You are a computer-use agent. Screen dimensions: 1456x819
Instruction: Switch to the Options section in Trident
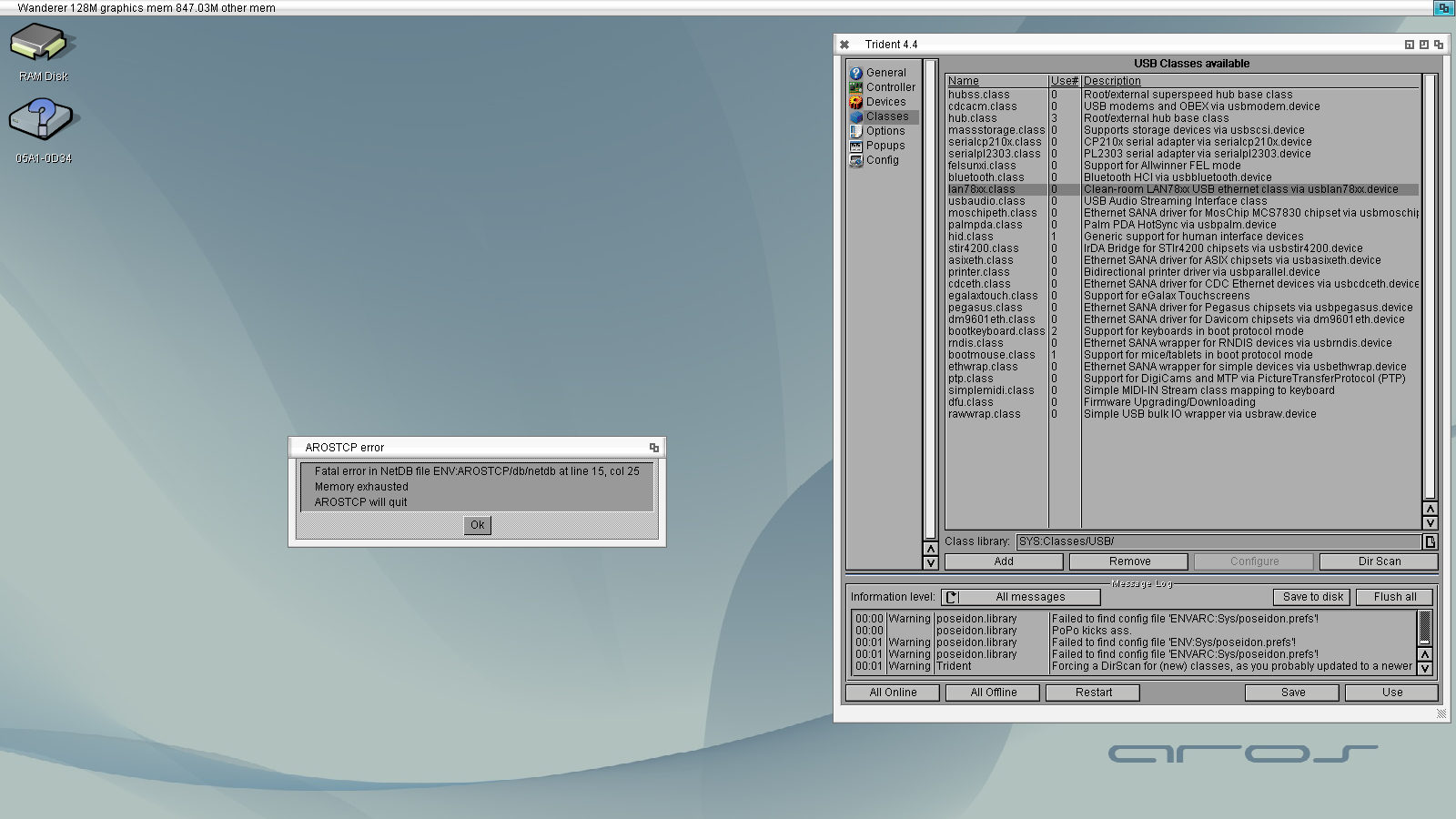884,131
